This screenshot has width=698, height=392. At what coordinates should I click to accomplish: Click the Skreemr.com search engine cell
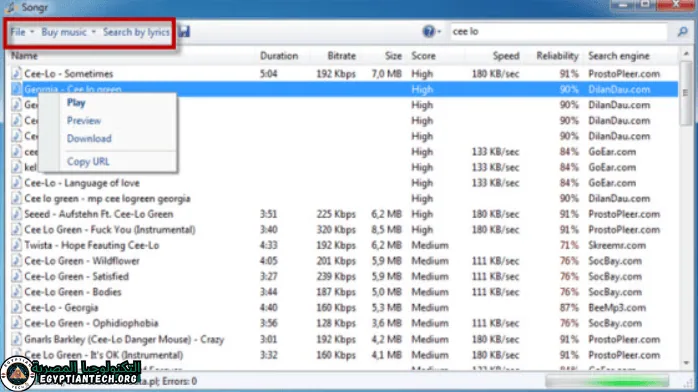pos(617,245)
